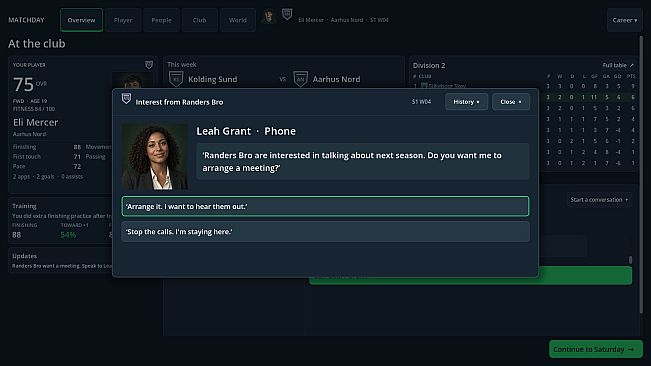This screenshot has width=651, height=366.
Task: Click the player avatar in top bar
Action: (x=269, y=17)
